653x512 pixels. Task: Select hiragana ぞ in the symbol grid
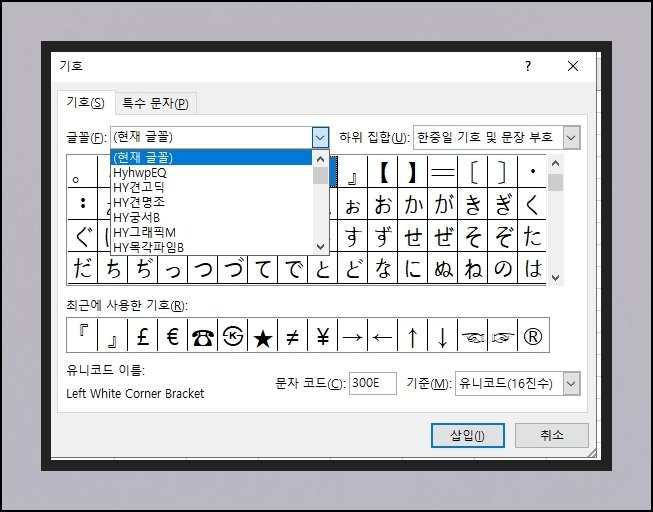[x=502, y=236]
